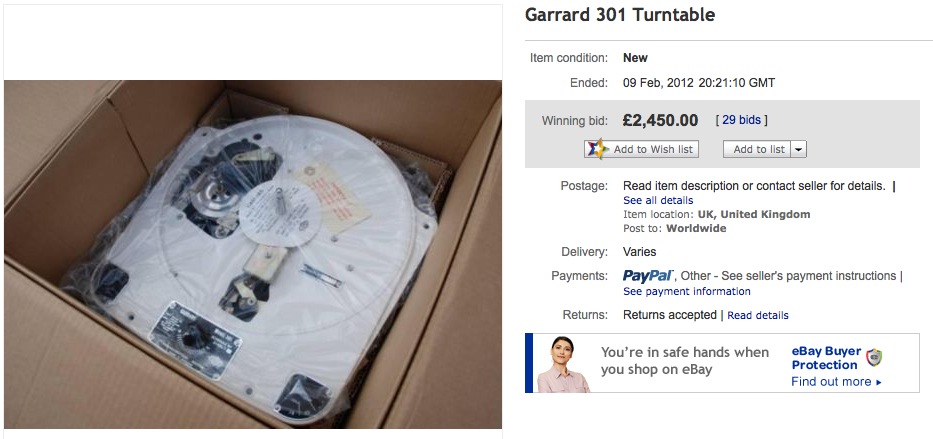
Task: Click the Garrard 301 turntable photo
Action: [x=253, y=254]
